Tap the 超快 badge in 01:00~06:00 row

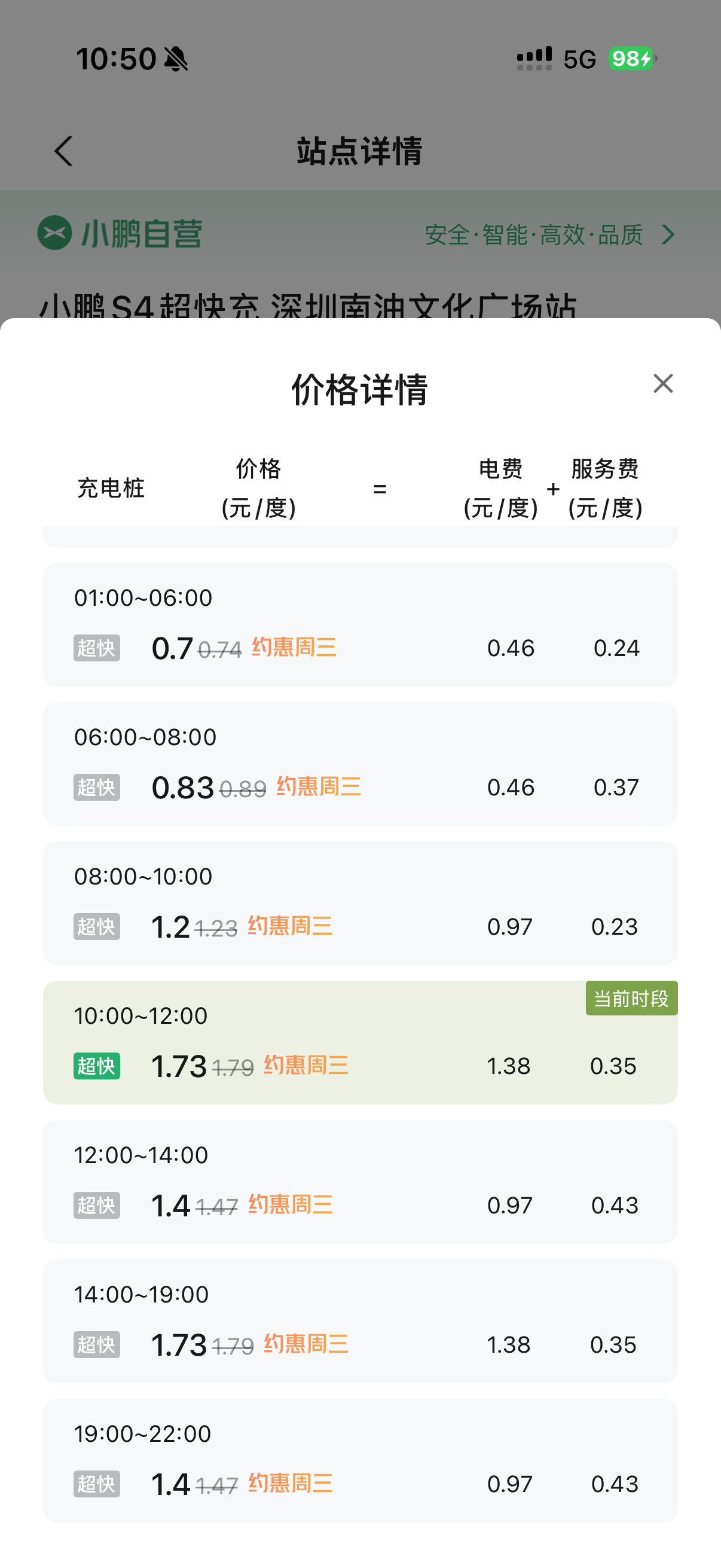tap(96, 648)
